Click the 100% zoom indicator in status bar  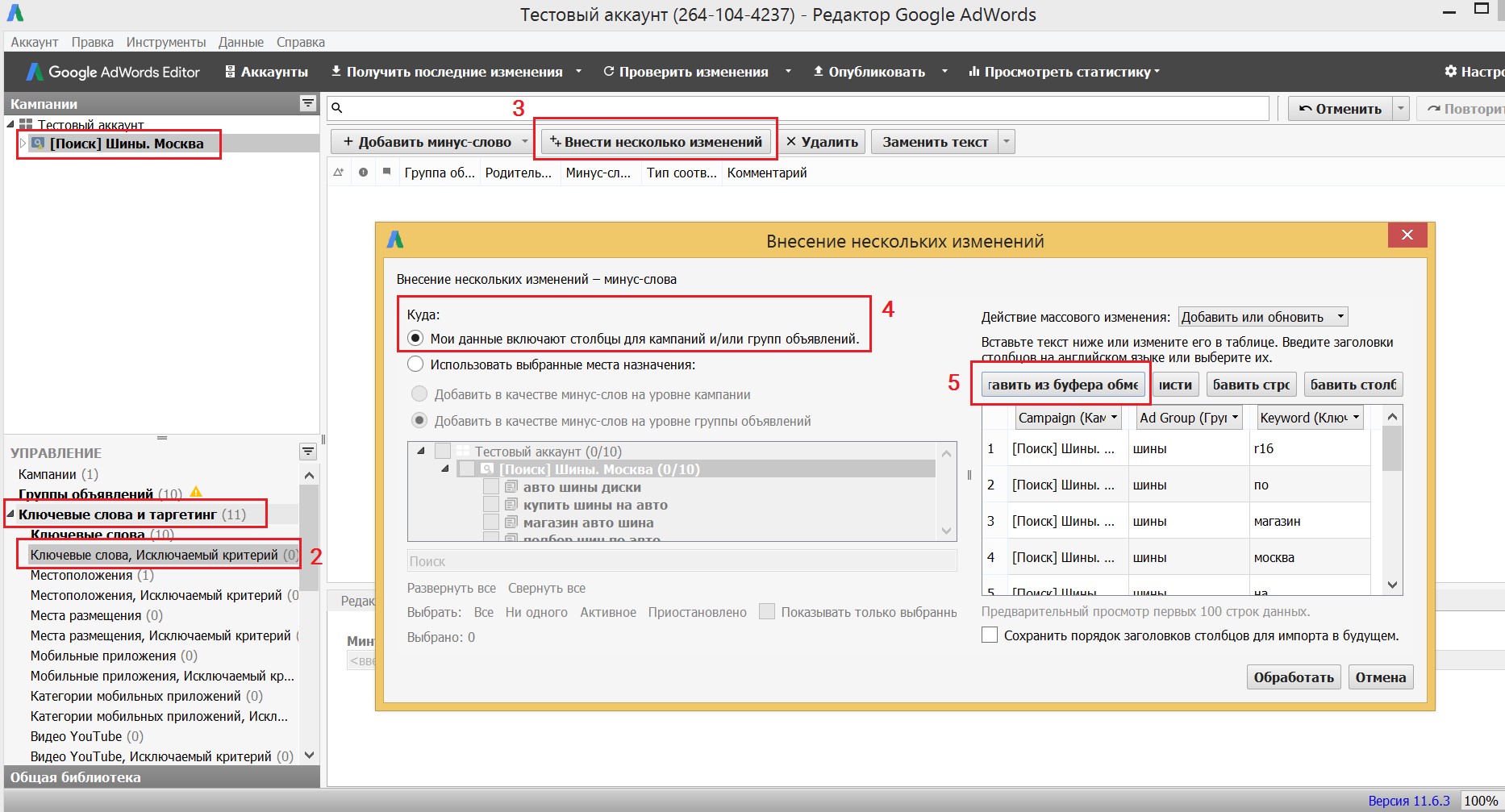click(x=1480, y=801)
